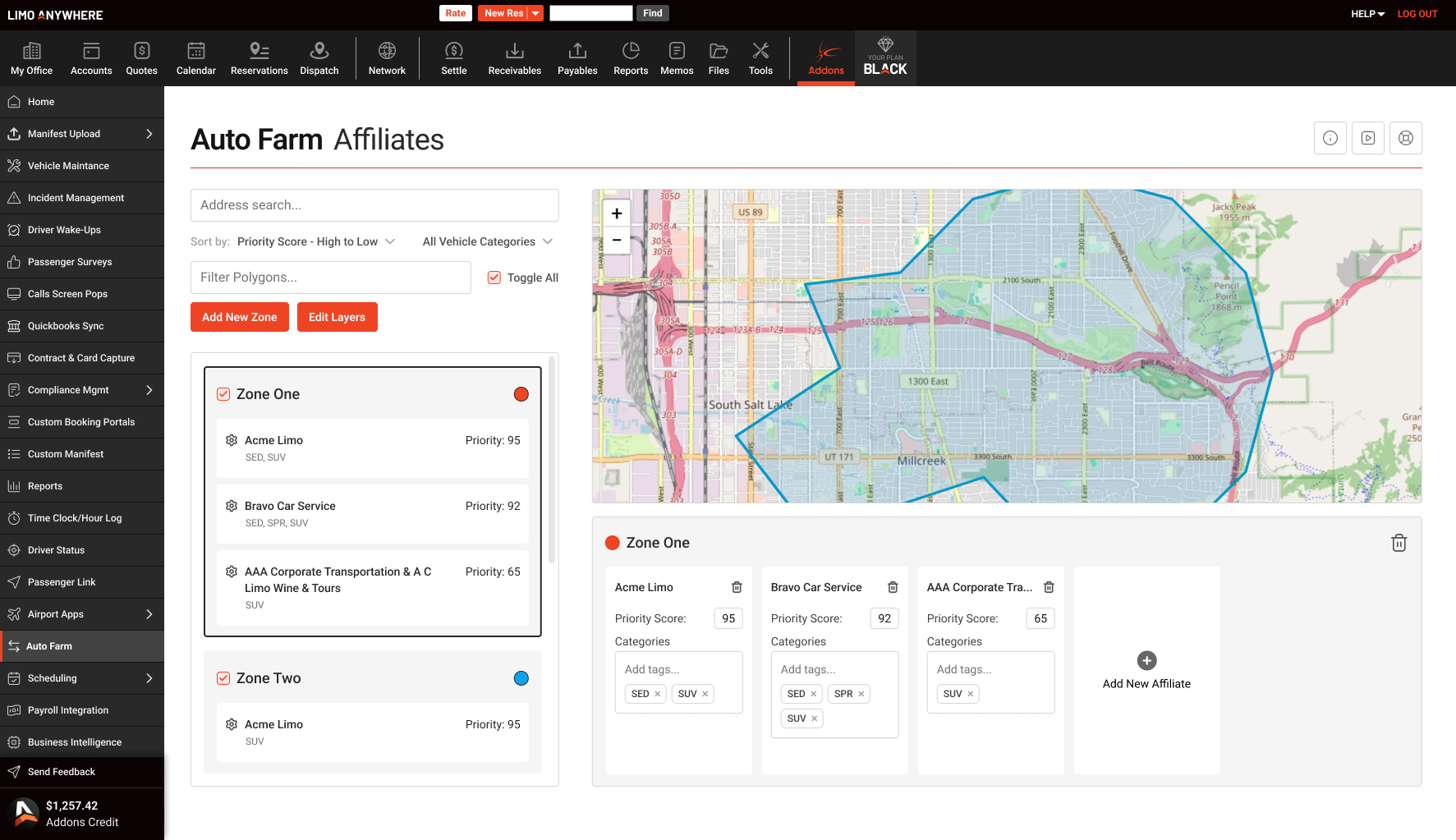Select Quickbooks Sync from sidebar
The width and height of the screenshot is (1456, 840).
66,326
